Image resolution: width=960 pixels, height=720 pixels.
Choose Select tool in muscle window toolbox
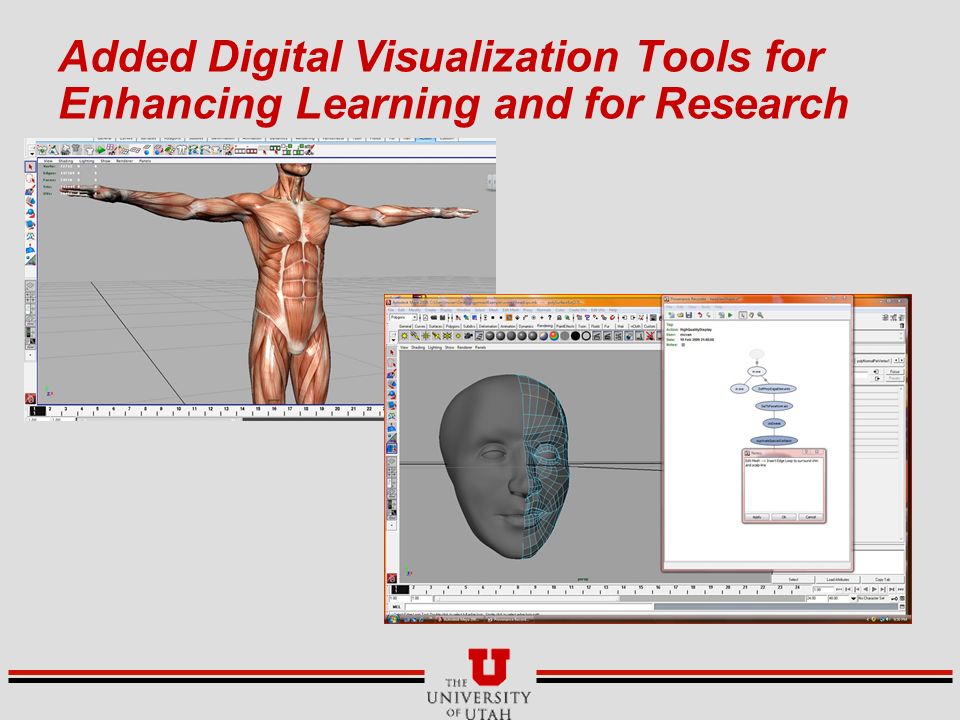[30, 167]
